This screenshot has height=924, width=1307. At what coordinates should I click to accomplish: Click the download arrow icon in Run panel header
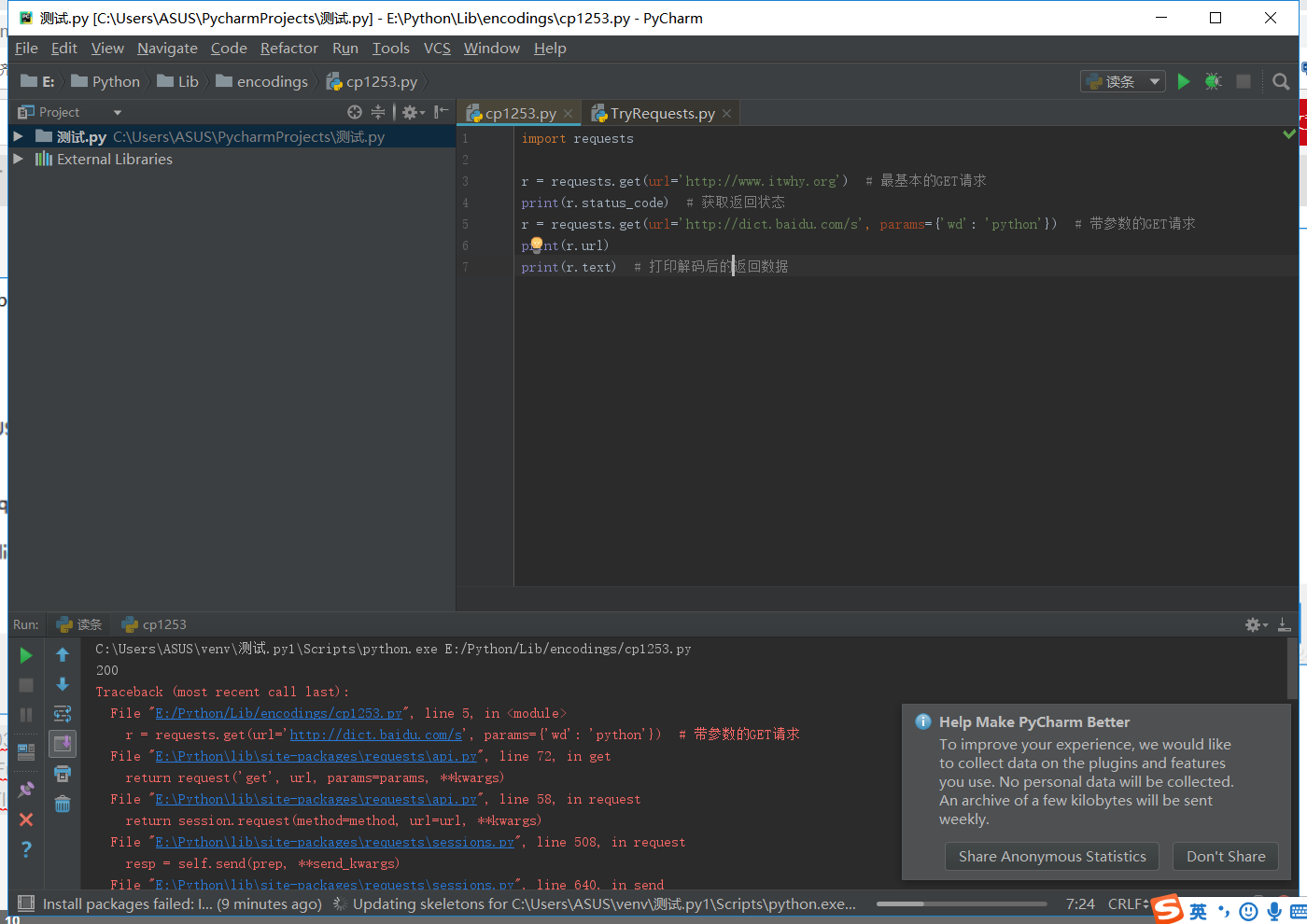[x=1284, y=624]
